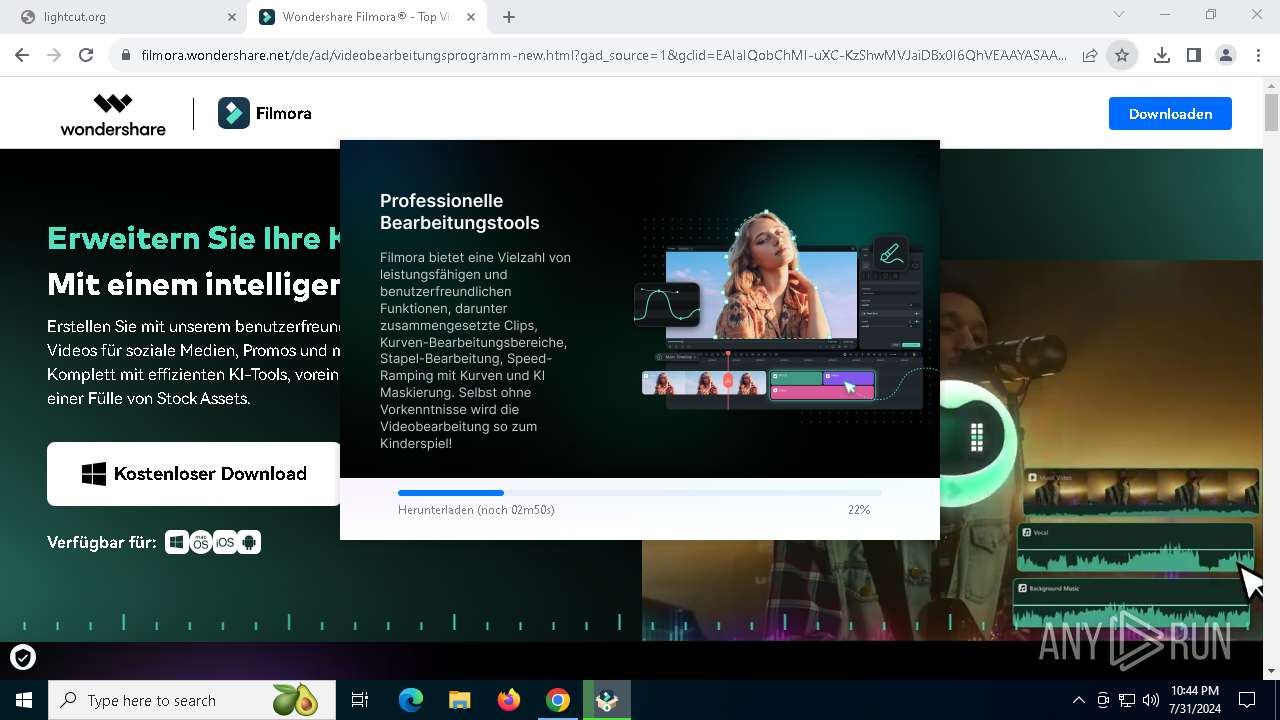Close the Wondershare Filmora tab
Viewport: 1280px width, 720px height.
click(x=473, y=17)
